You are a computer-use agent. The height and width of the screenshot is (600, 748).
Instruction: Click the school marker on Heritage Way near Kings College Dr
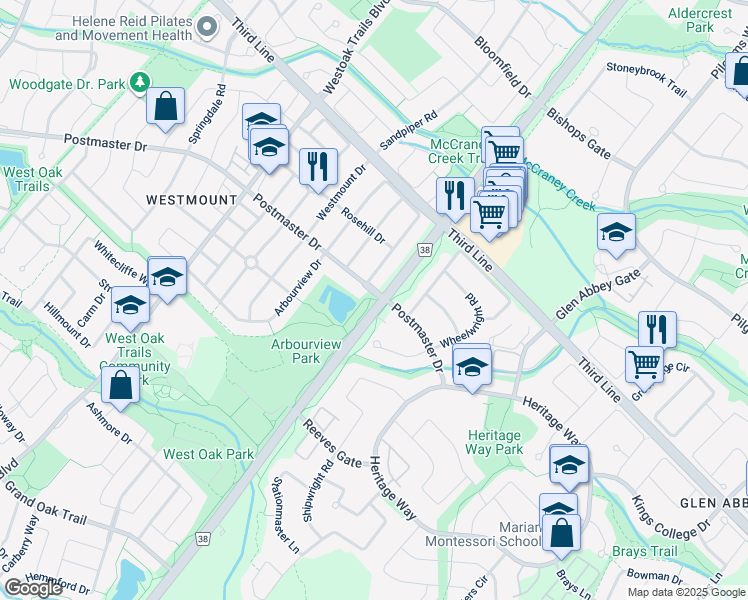pos(569,466)
